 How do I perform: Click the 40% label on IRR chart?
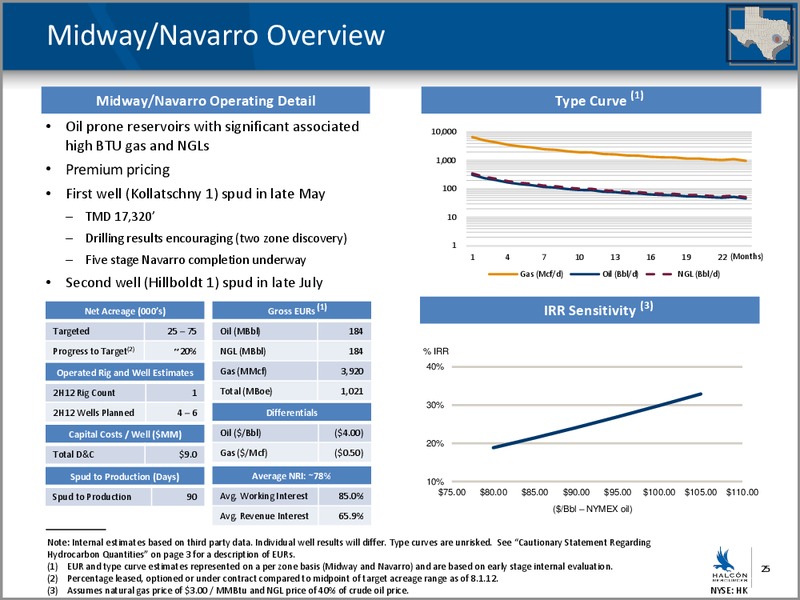pos(435,367)
